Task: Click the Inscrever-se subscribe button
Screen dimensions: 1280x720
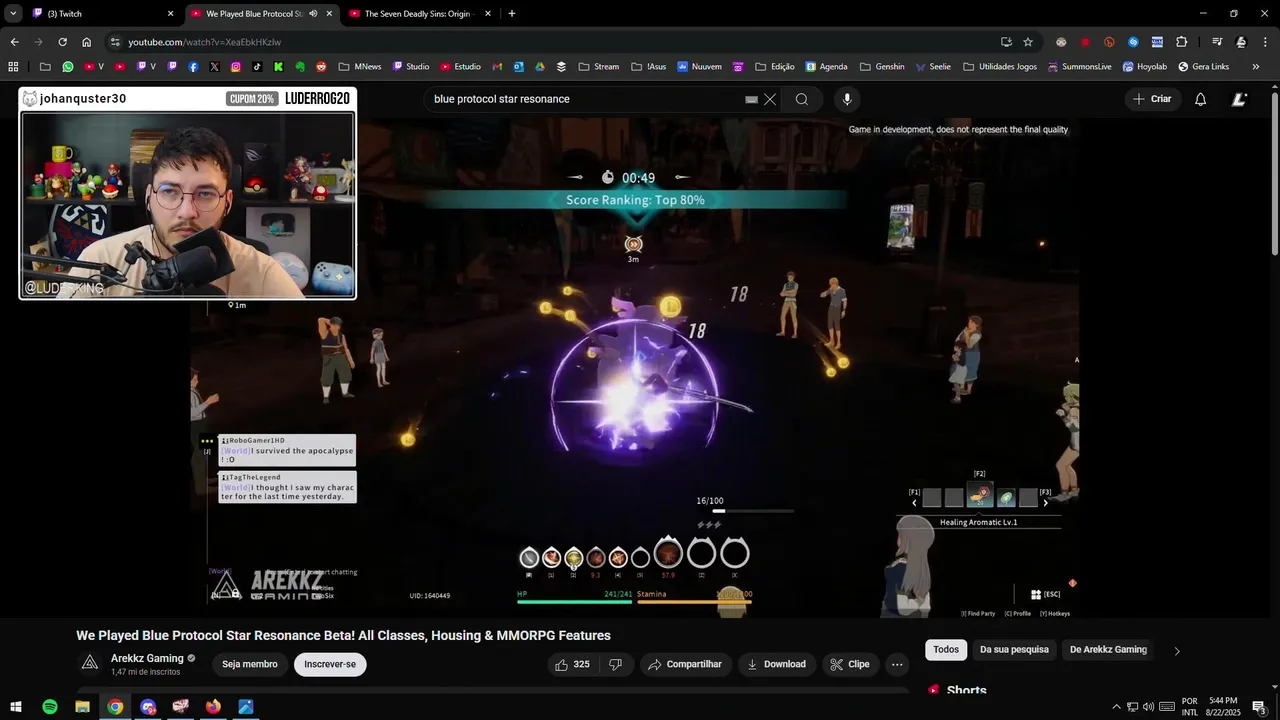Action: pos(330,664)
